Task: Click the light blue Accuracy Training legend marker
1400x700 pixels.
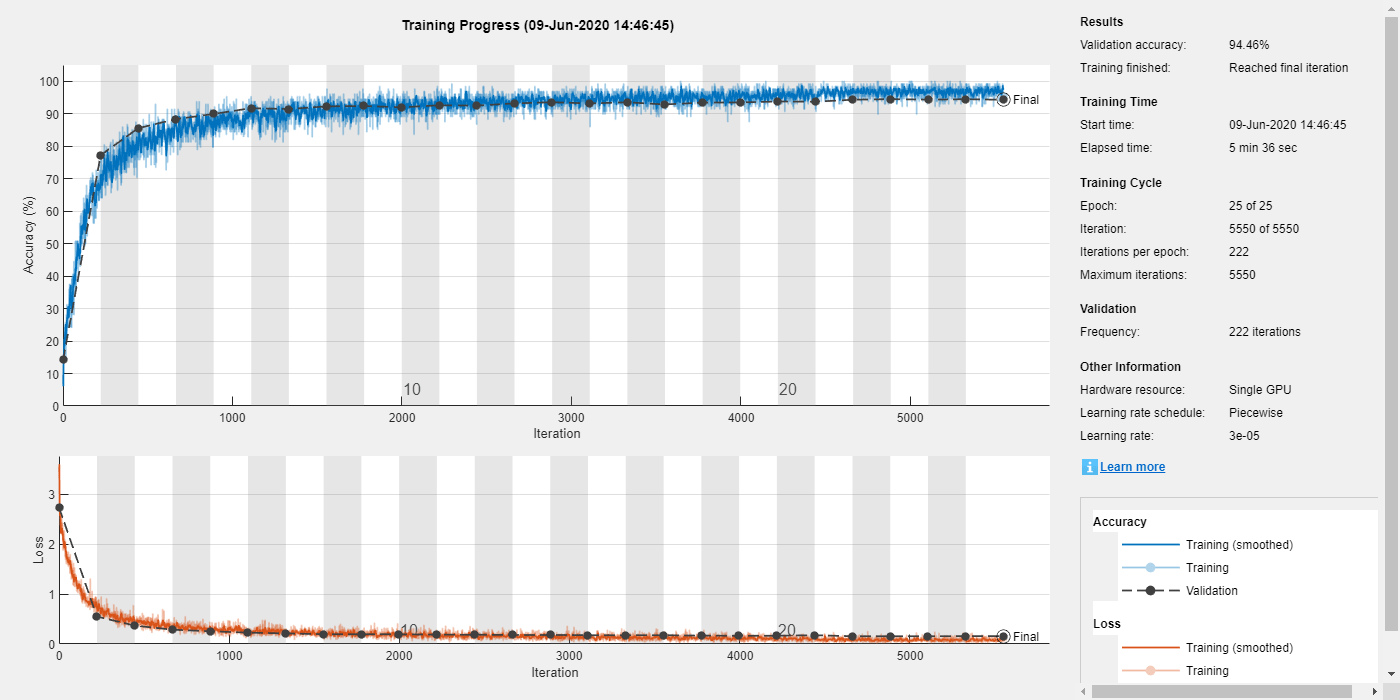Action: (x=1150, y=568)
